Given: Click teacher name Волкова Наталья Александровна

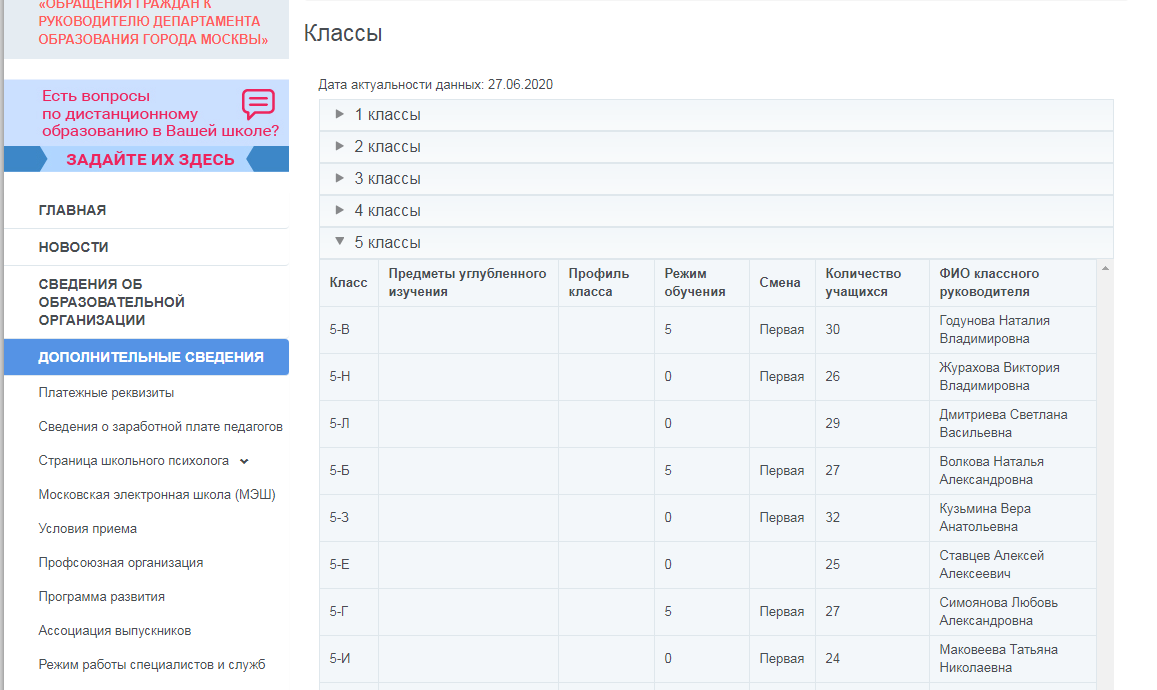Looking at the screenshot, I should (991, 471).
